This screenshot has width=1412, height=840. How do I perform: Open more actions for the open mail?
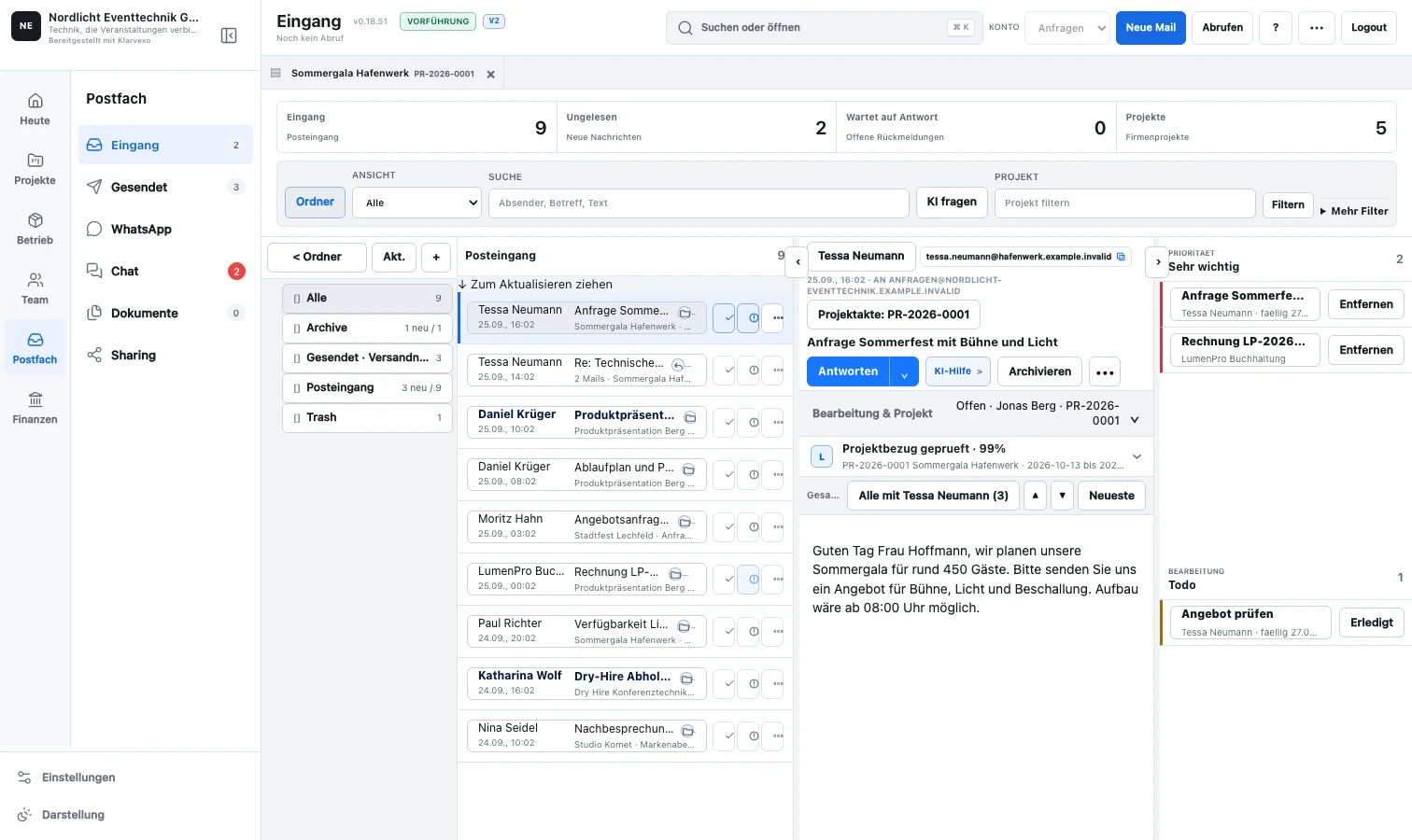click(x=1105, y=371)
